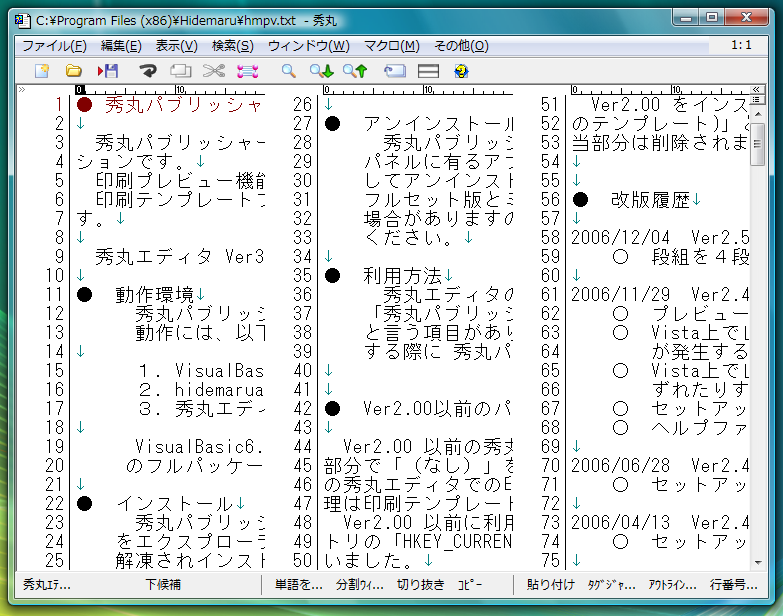Click line number 1 in gutter

pos(59,105)
